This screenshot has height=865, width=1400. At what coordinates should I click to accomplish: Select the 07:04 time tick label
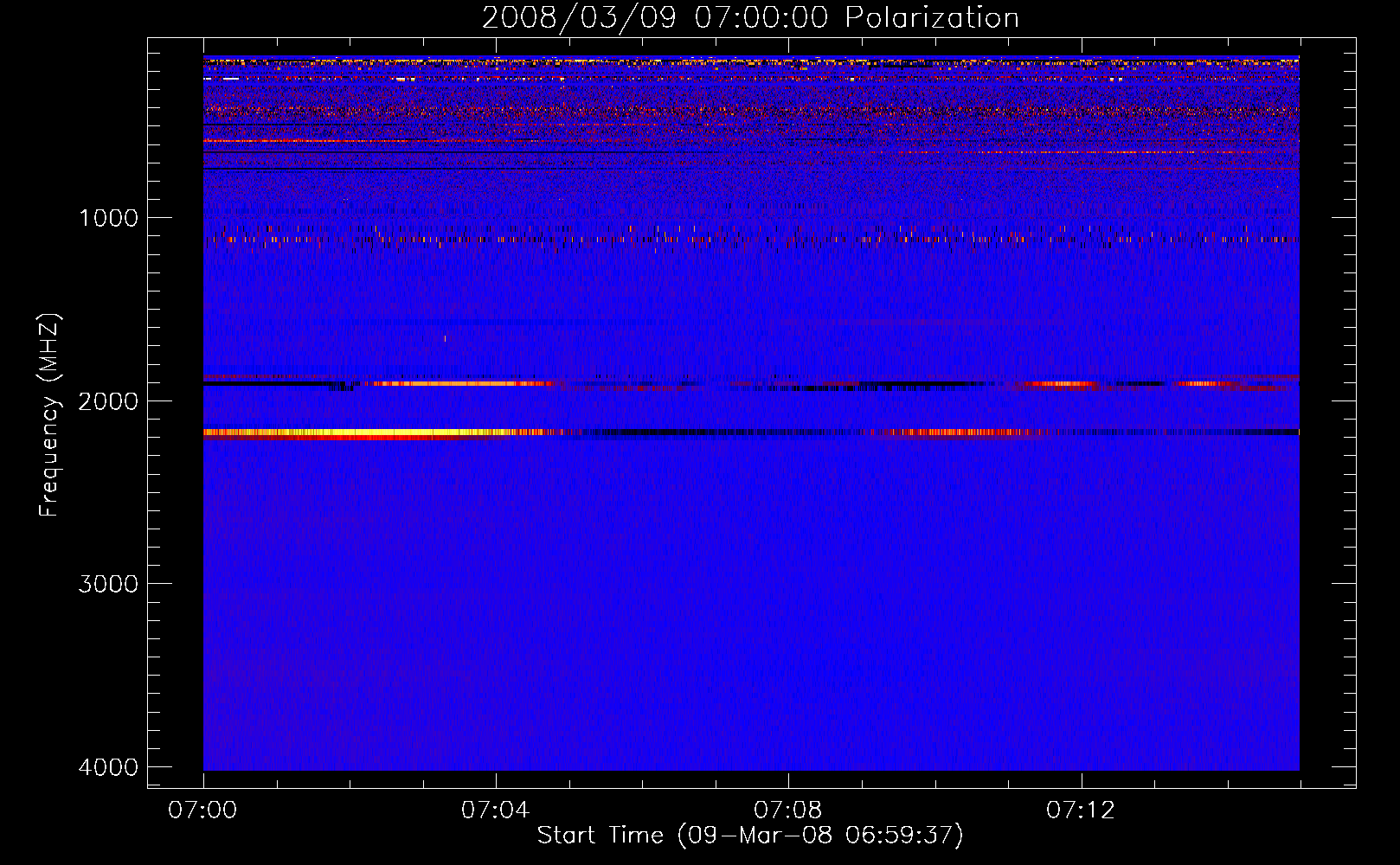tap(496, 811)
